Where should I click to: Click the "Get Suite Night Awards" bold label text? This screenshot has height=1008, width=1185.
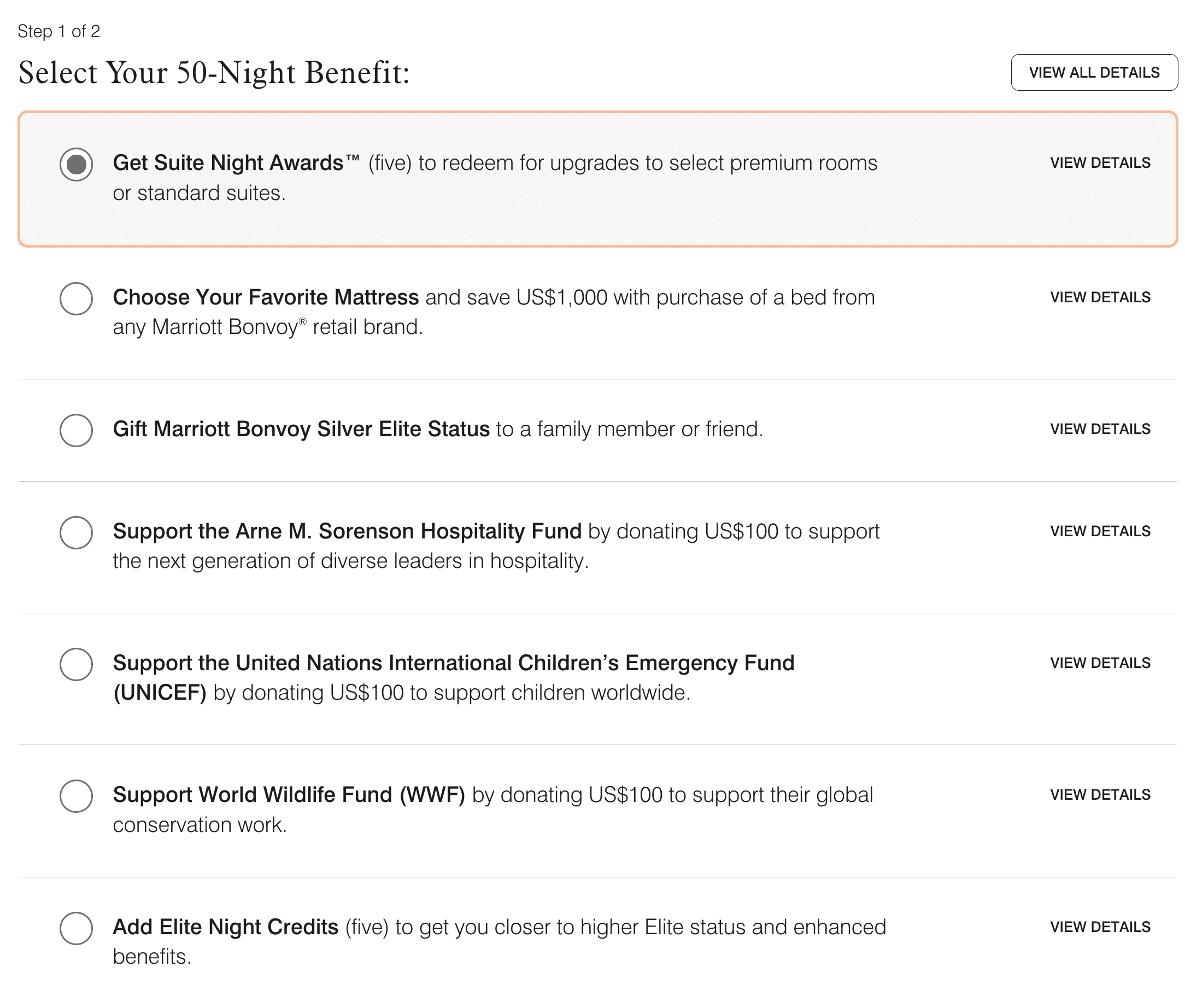click(x=228, y=163)
